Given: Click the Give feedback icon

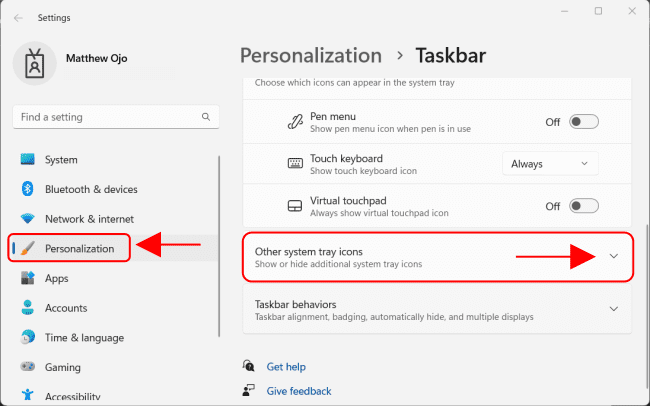Looking at the screenshot, I should coord(248,391).
